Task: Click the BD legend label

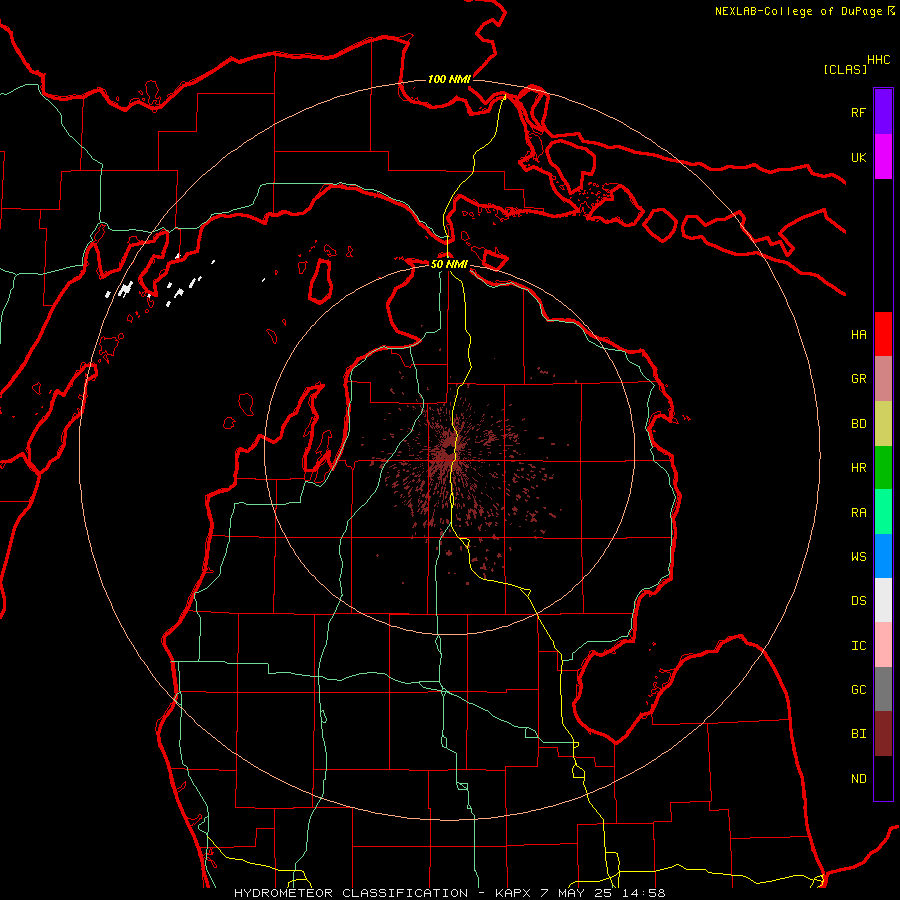Action: (x=858, y=424)
